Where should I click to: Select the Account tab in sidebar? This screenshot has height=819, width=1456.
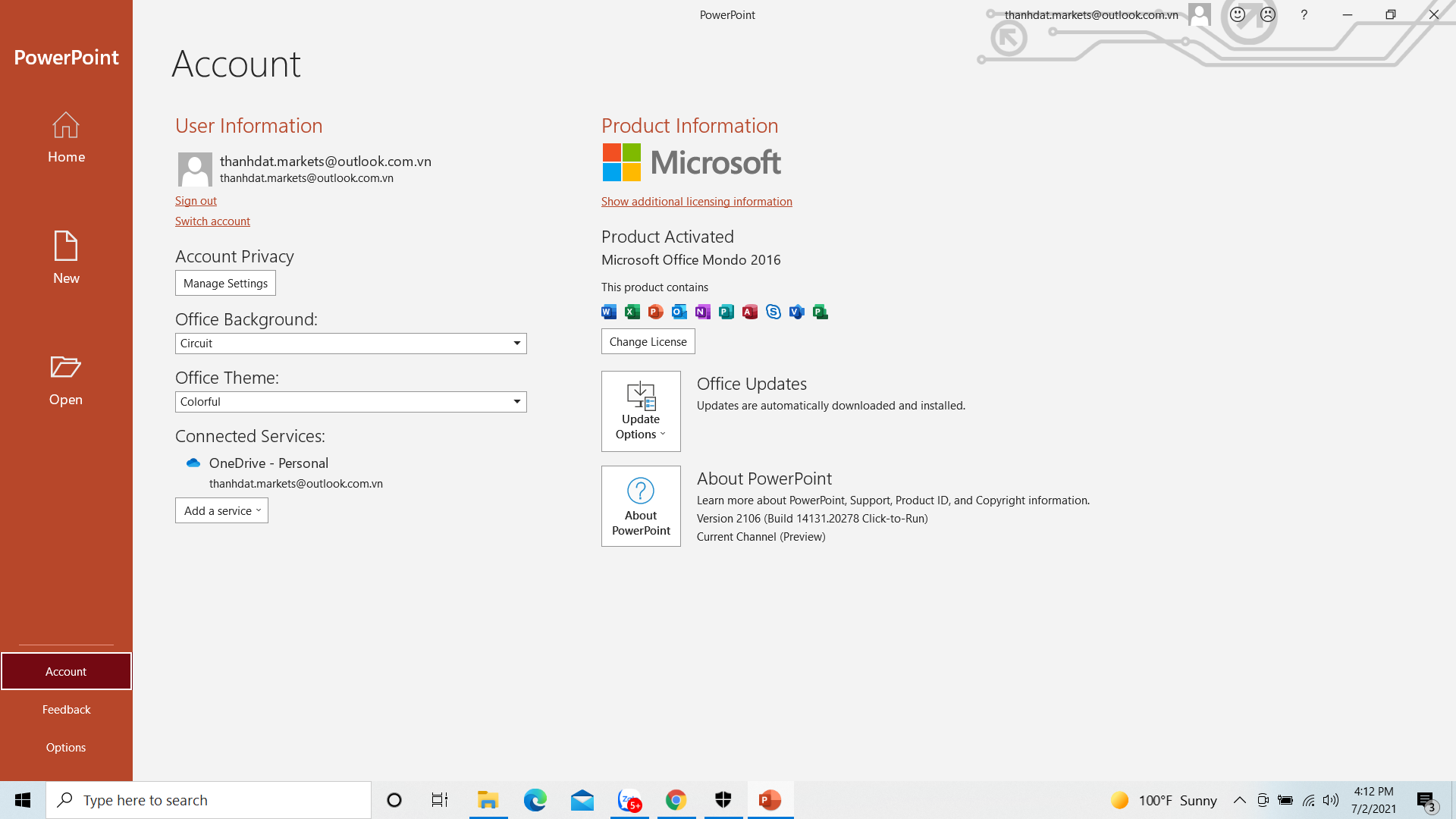[66, 671]
